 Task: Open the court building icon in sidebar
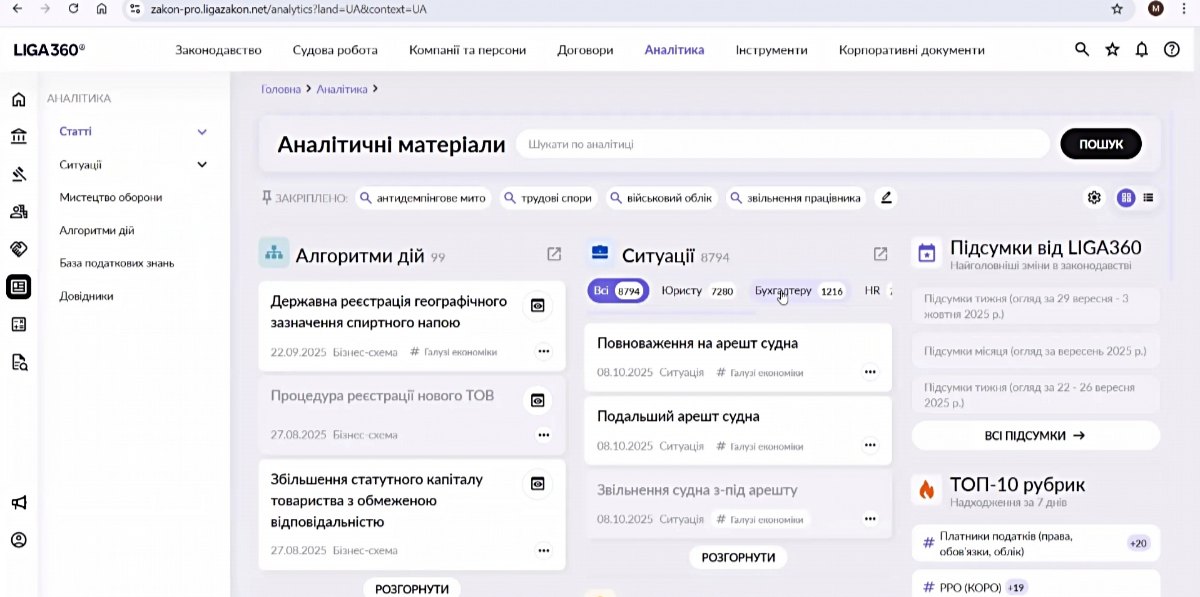pos(18,136)
